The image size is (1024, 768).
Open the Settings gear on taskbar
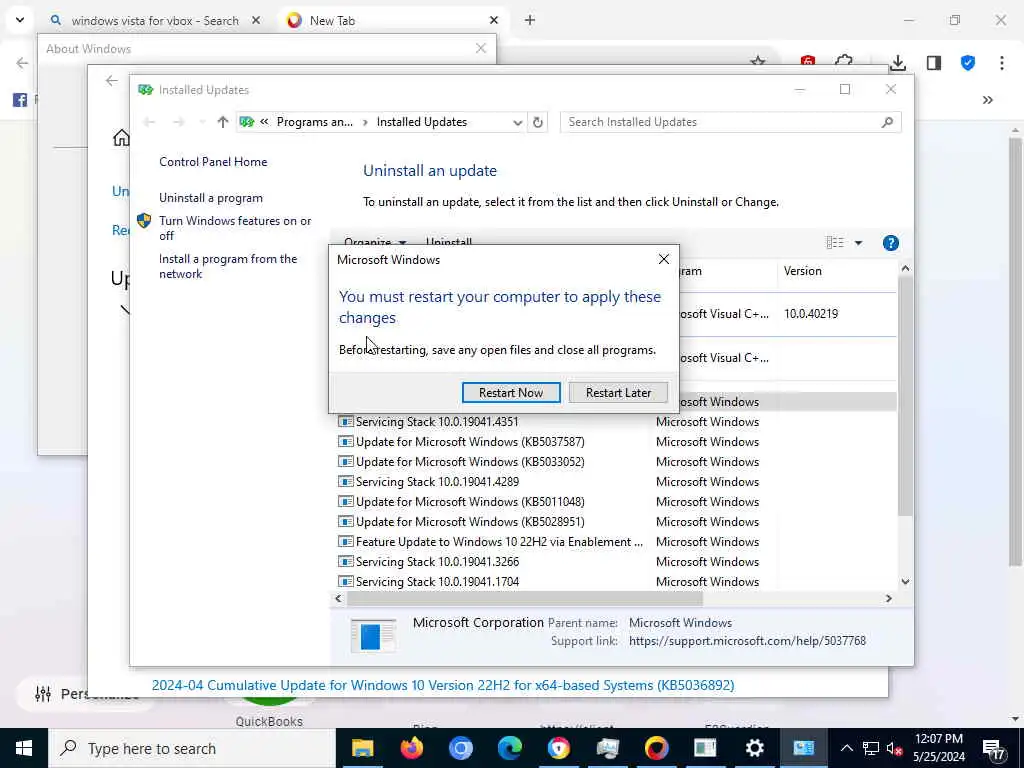754,748
